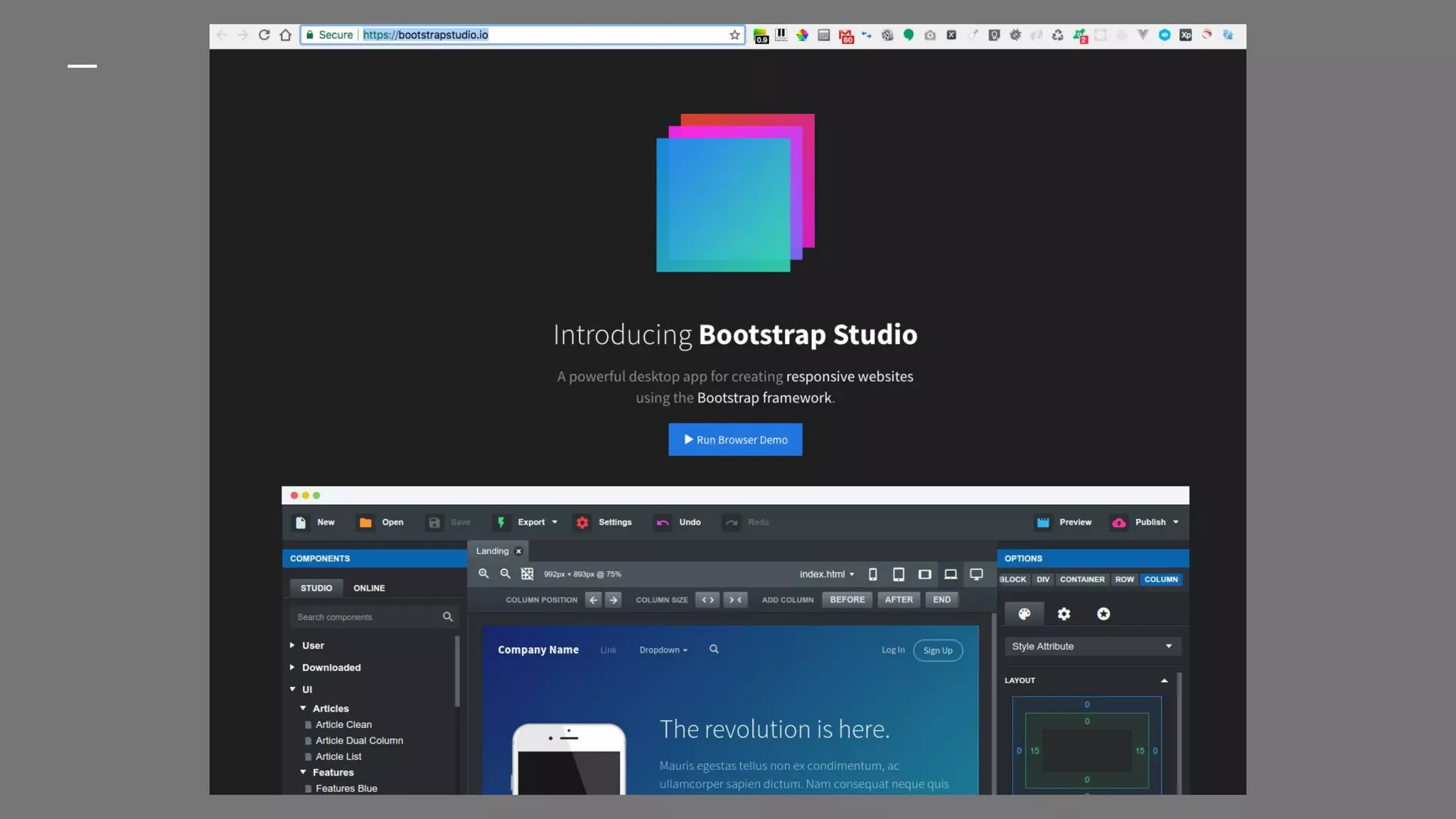Select the BLOCK options tab
This screenshot has width=1456, height=819.
pos(1013,580)
